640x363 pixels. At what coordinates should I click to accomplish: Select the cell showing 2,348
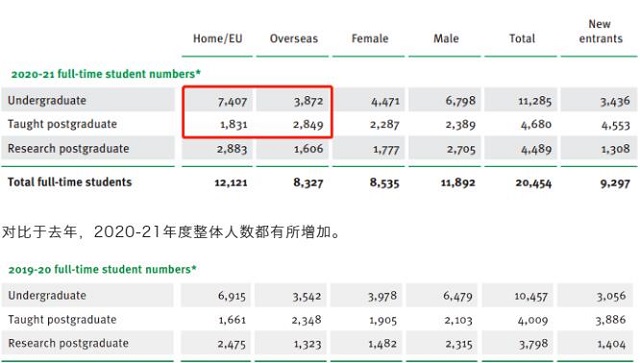click(307, 321)
